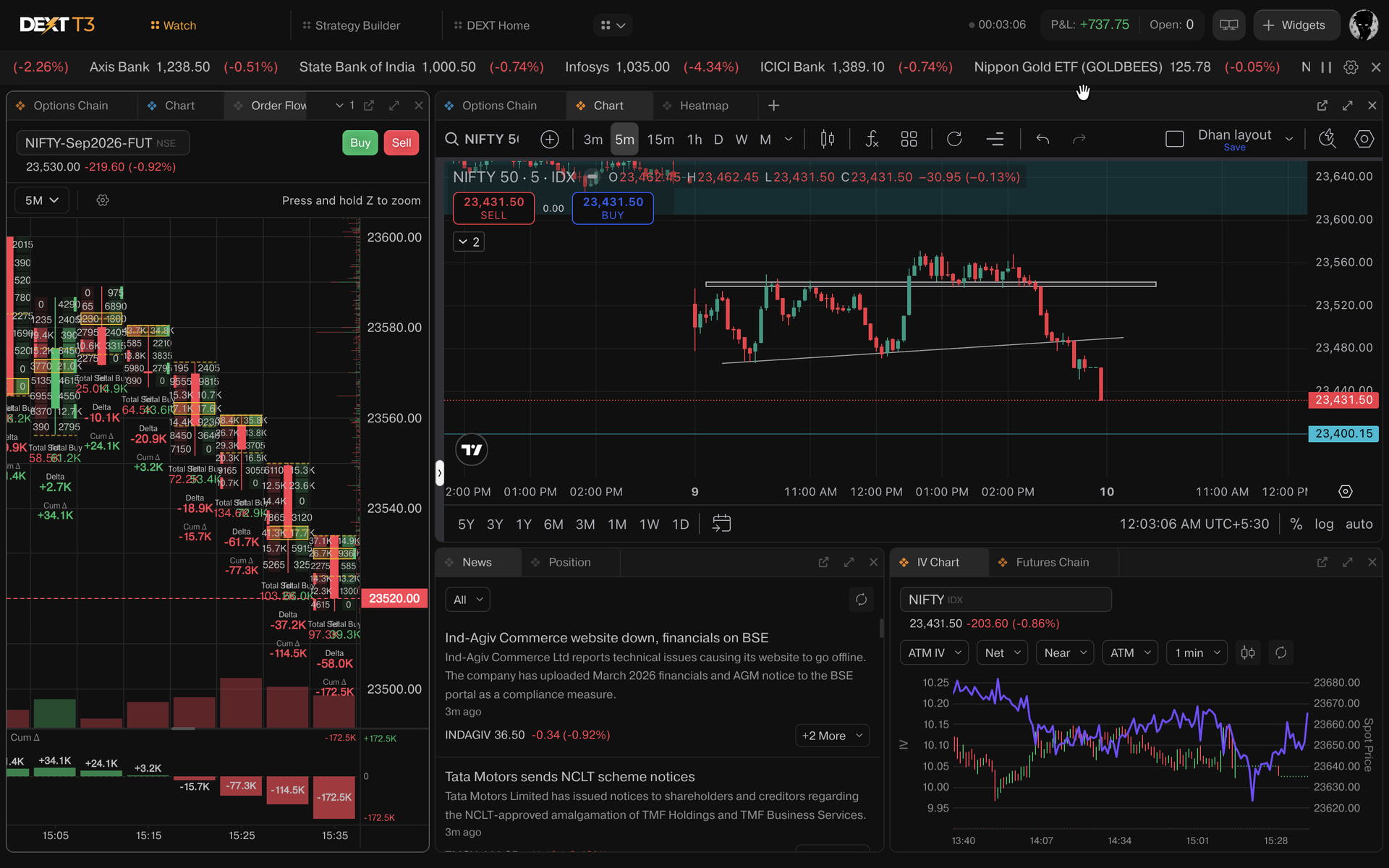Change the candlestick chart type
The image size is (1389, 868).
[x=828, y=139]
